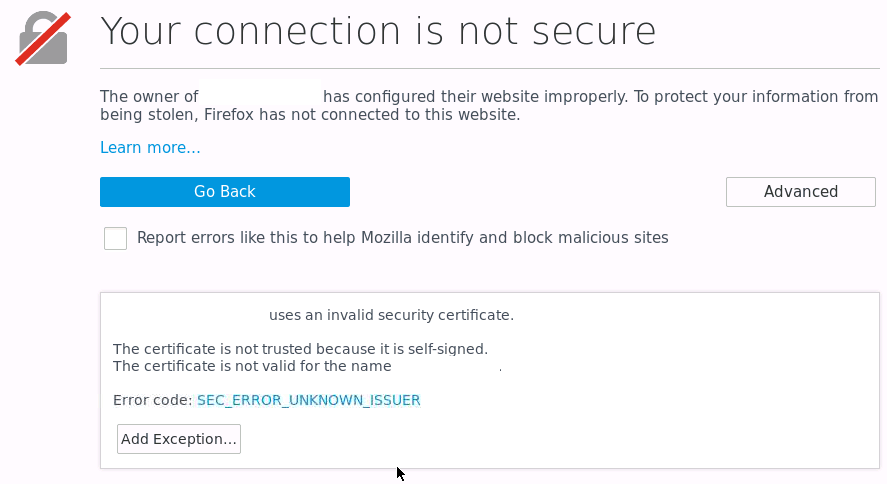This screenshot has width=887, height=484.
Task: Click the invalid security certificate message
Action: pos(391,315)
